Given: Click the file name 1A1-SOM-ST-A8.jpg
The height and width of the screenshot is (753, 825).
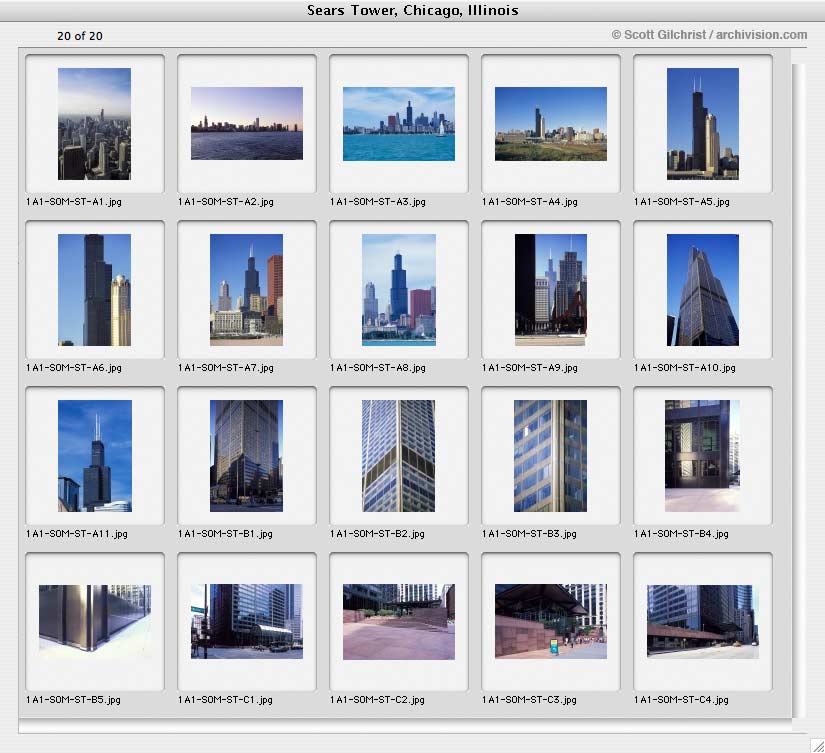Looking at the screenshot, I should (x=378, y=368).
